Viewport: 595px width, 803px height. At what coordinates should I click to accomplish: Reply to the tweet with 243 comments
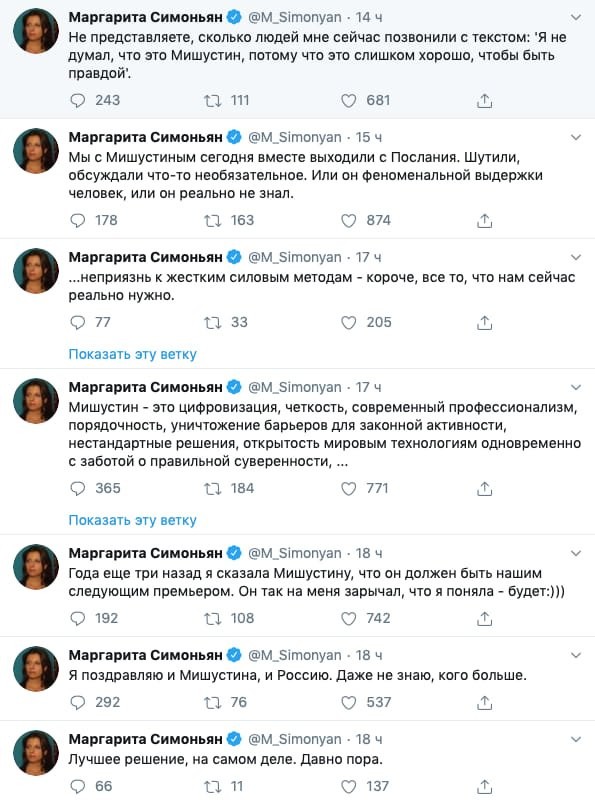pos(77,100)
